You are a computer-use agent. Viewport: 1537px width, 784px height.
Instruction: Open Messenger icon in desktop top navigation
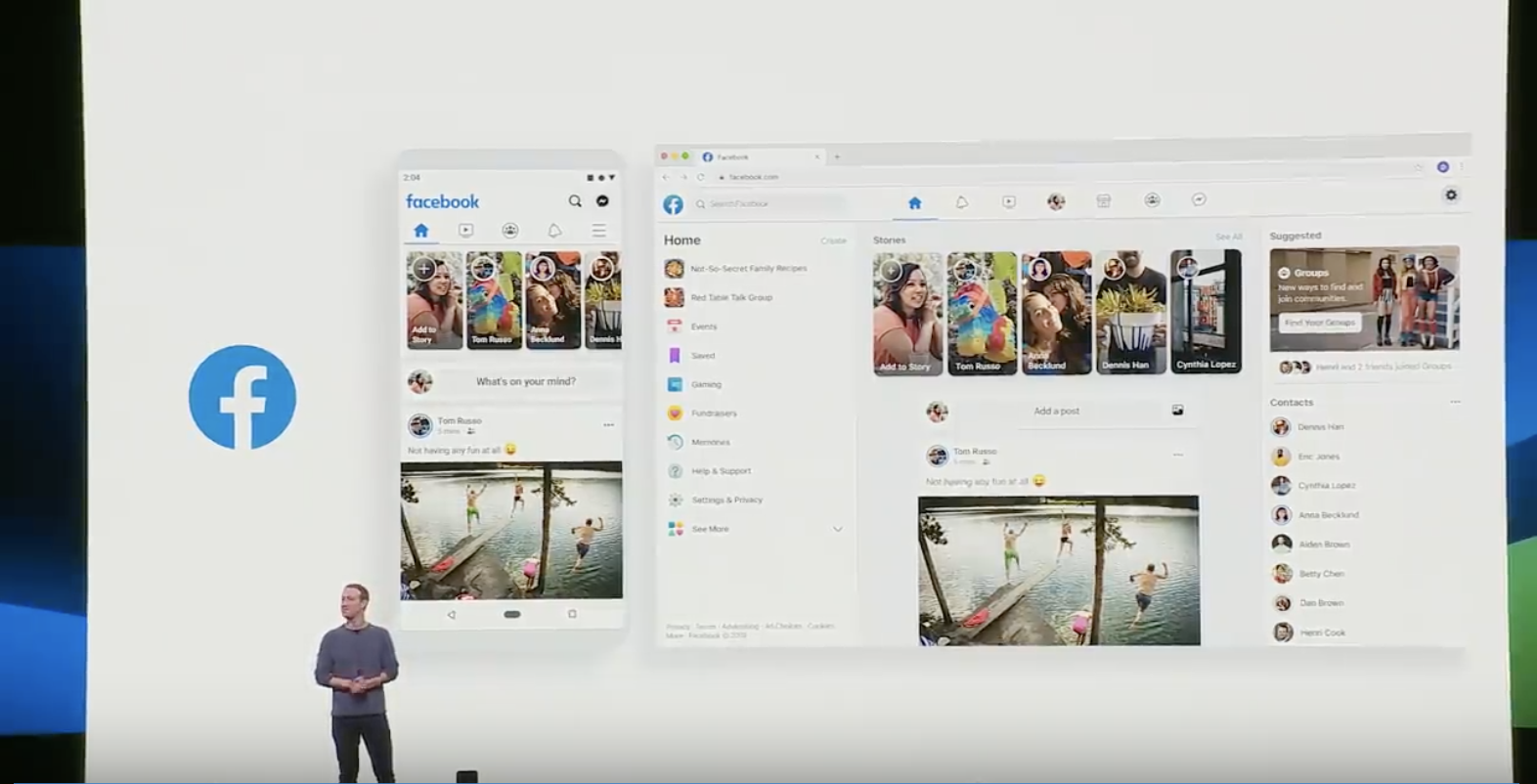pos(1199,200)
